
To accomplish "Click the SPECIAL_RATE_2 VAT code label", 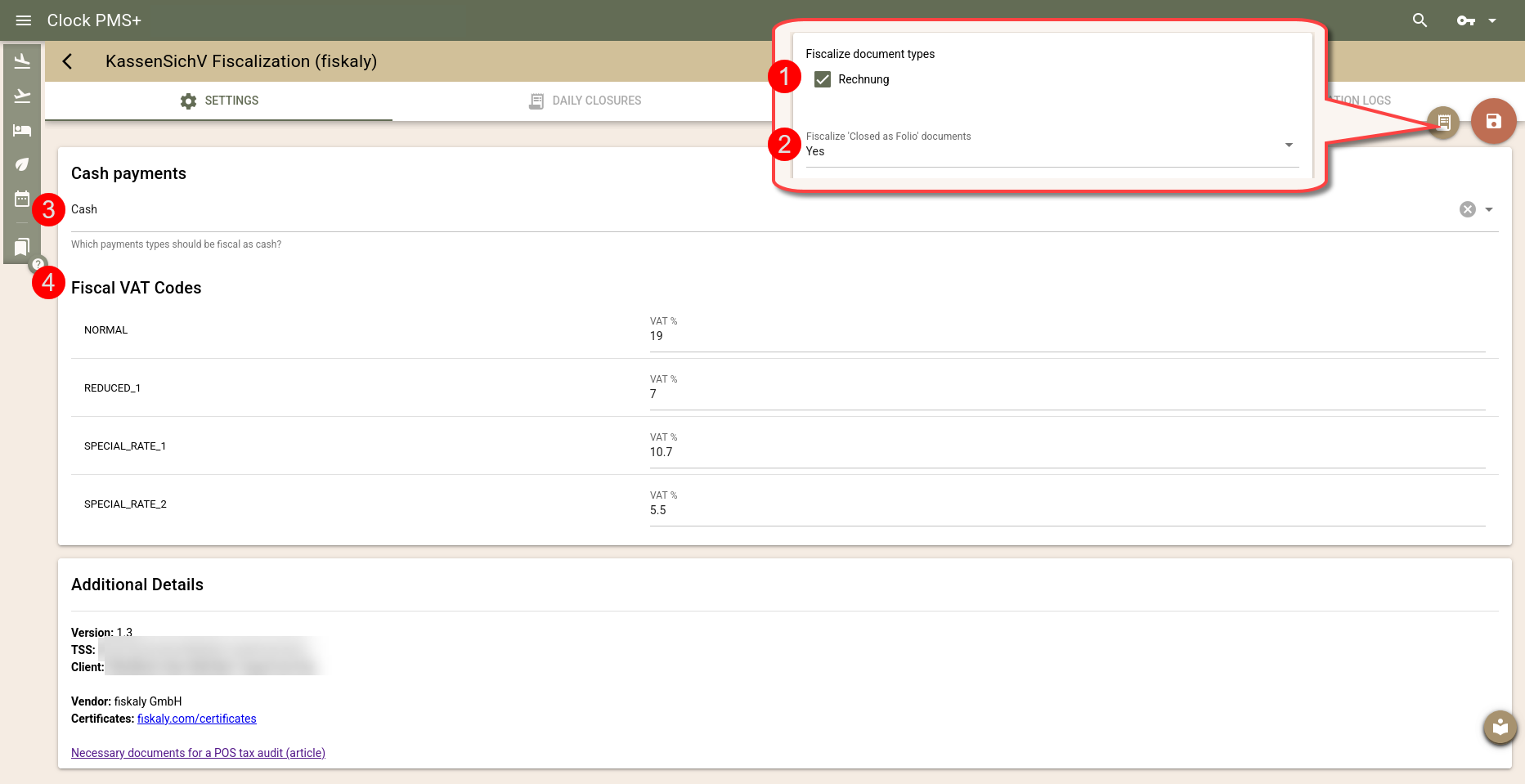I will (125, 504).
